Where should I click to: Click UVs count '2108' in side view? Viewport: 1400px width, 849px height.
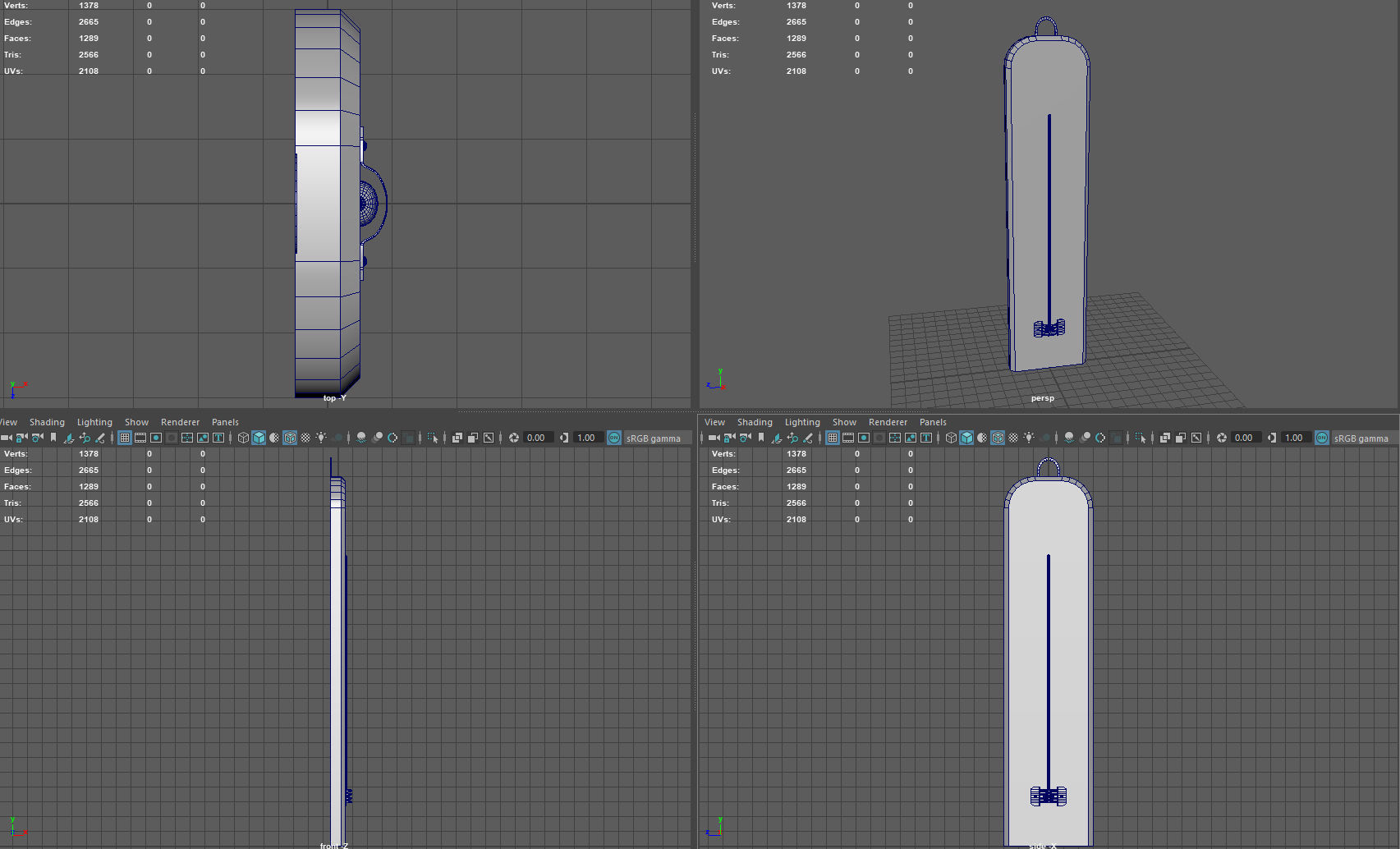(796, 520)
